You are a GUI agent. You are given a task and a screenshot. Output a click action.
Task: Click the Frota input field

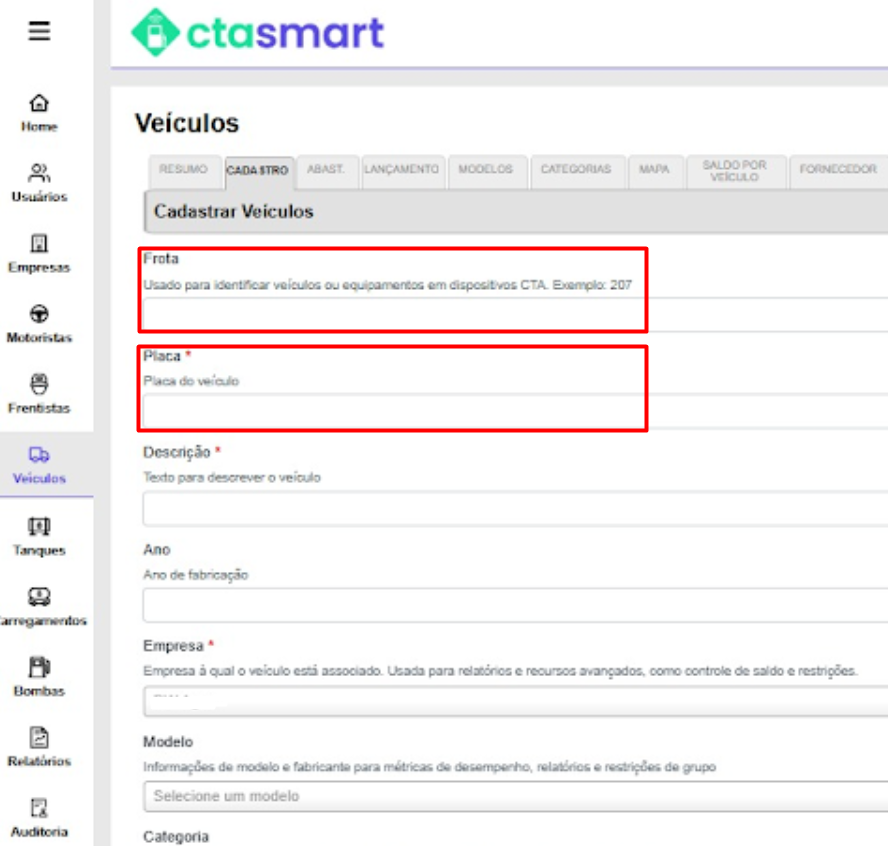click(394, 314)
